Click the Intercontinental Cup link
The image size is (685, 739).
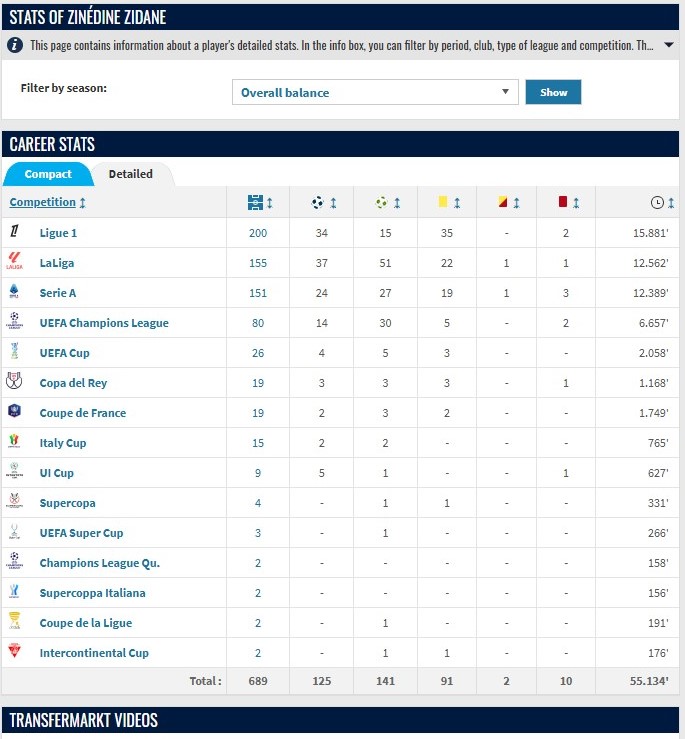[94, 653]
